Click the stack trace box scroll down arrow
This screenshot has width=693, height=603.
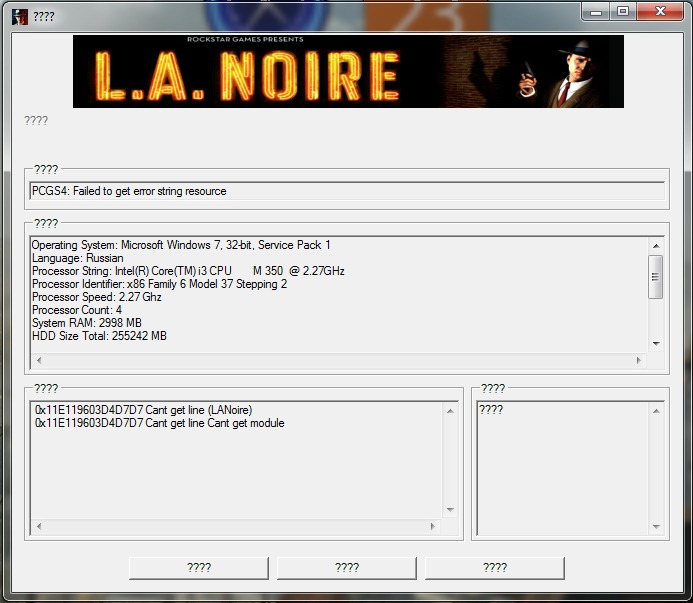point(450,510)
